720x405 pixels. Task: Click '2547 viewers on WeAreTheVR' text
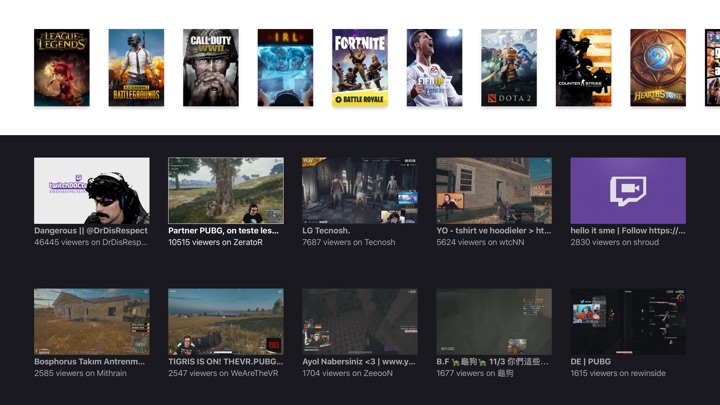pos(223,373)
